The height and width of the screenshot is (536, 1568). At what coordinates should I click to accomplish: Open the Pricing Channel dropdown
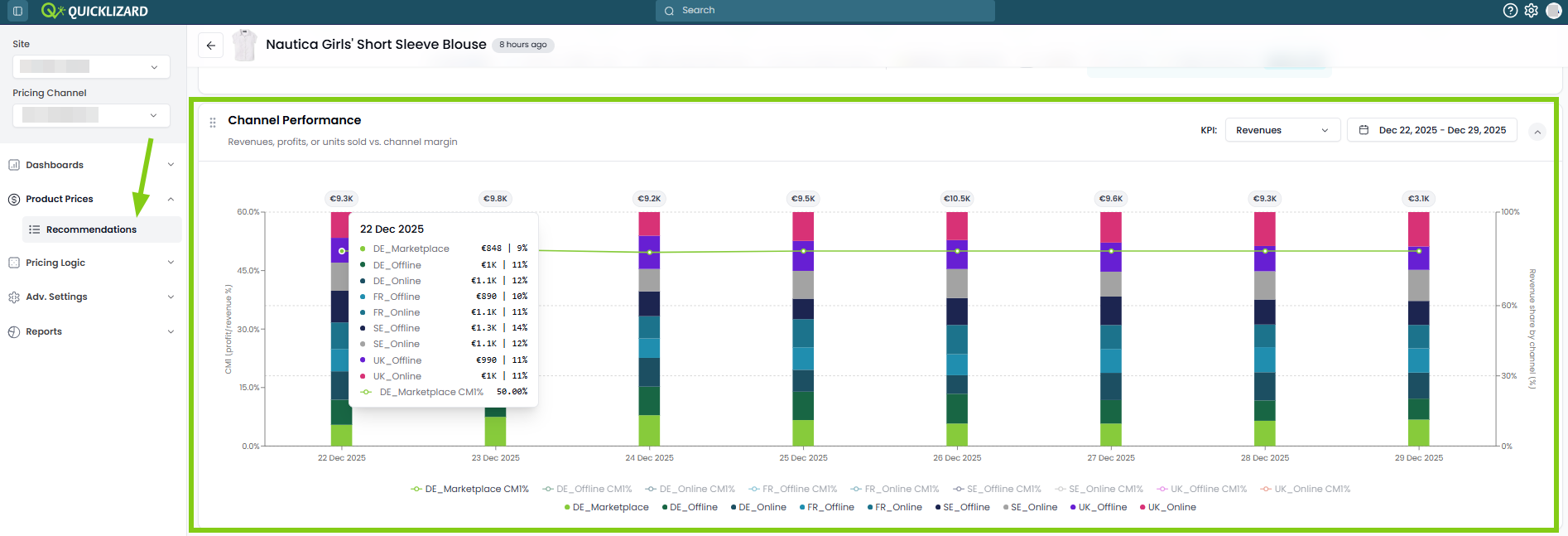pos(91,115)
